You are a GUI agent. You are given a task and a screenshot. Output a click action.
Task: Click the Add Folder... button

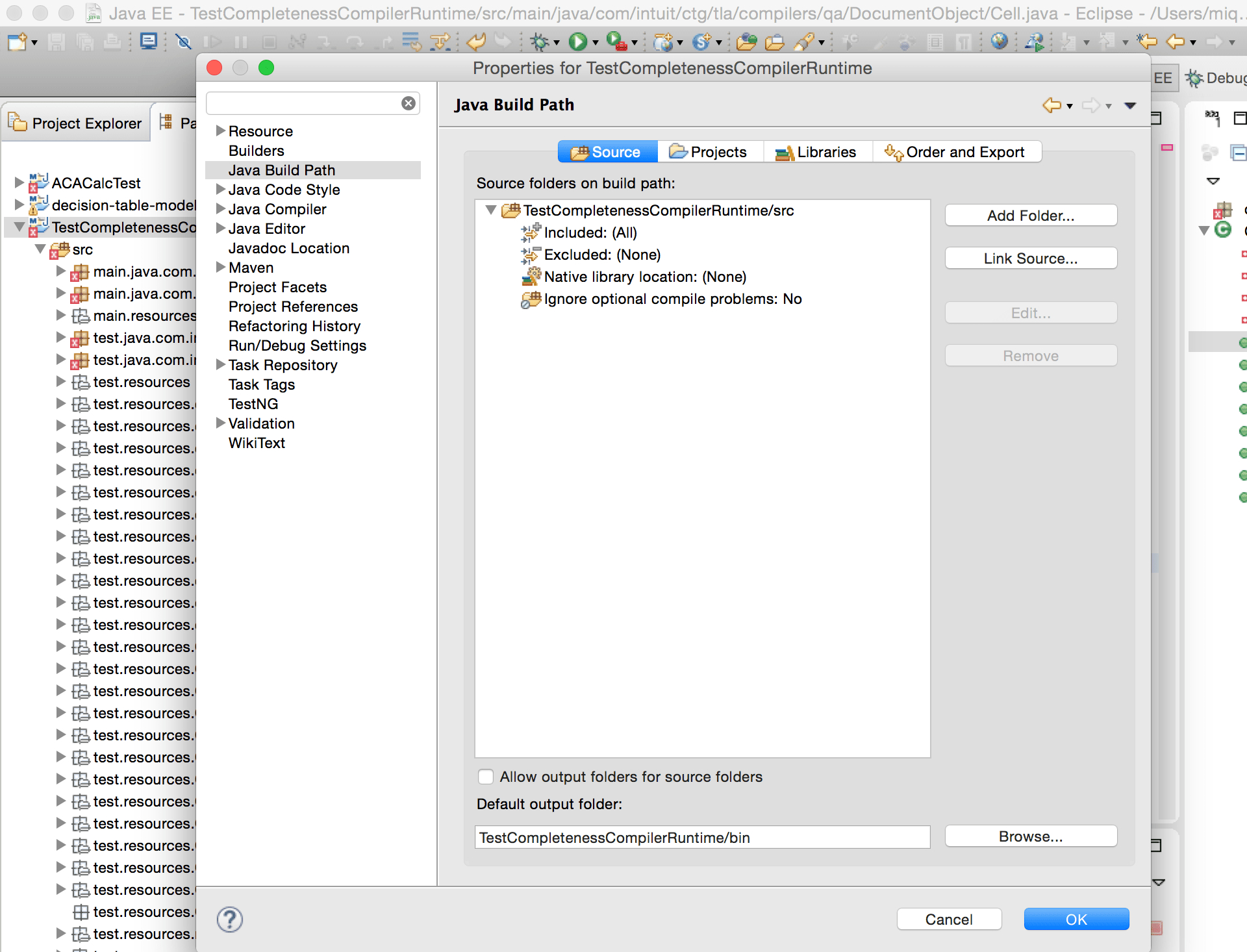pos(1031,216)
